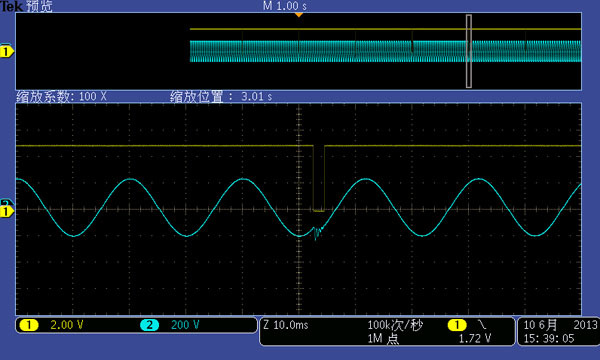
Task: Click the 1M record length readout
Action: tap(383, 339)
